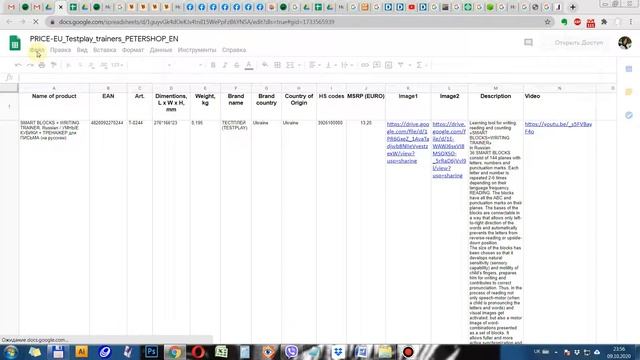Open the horizontal align dropdown
Image resolution: width=640 pixels, height=360 pixels.
coord(314,65)
